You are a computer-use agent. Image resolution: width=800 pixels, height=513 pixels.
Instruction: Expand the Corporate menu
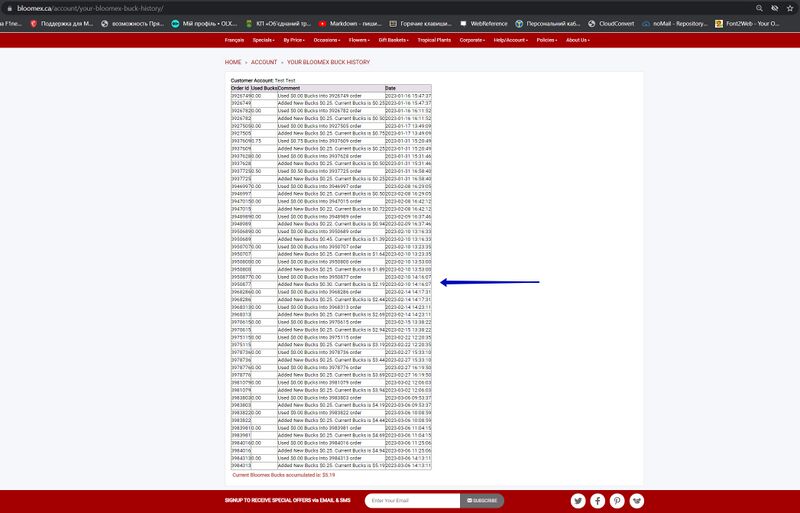click(472, 40)
